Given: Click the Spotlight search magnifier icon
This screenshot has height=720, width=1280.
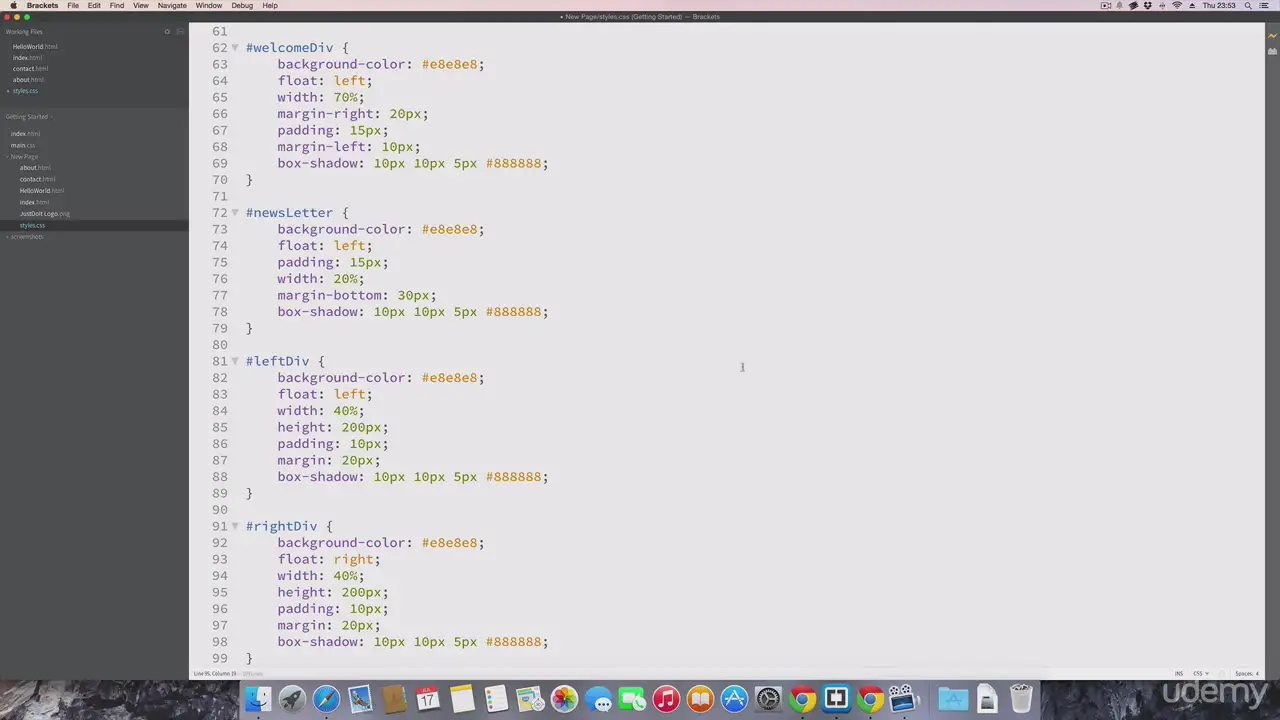Looking at the screenshot, I should click(x=1248, y=5).
